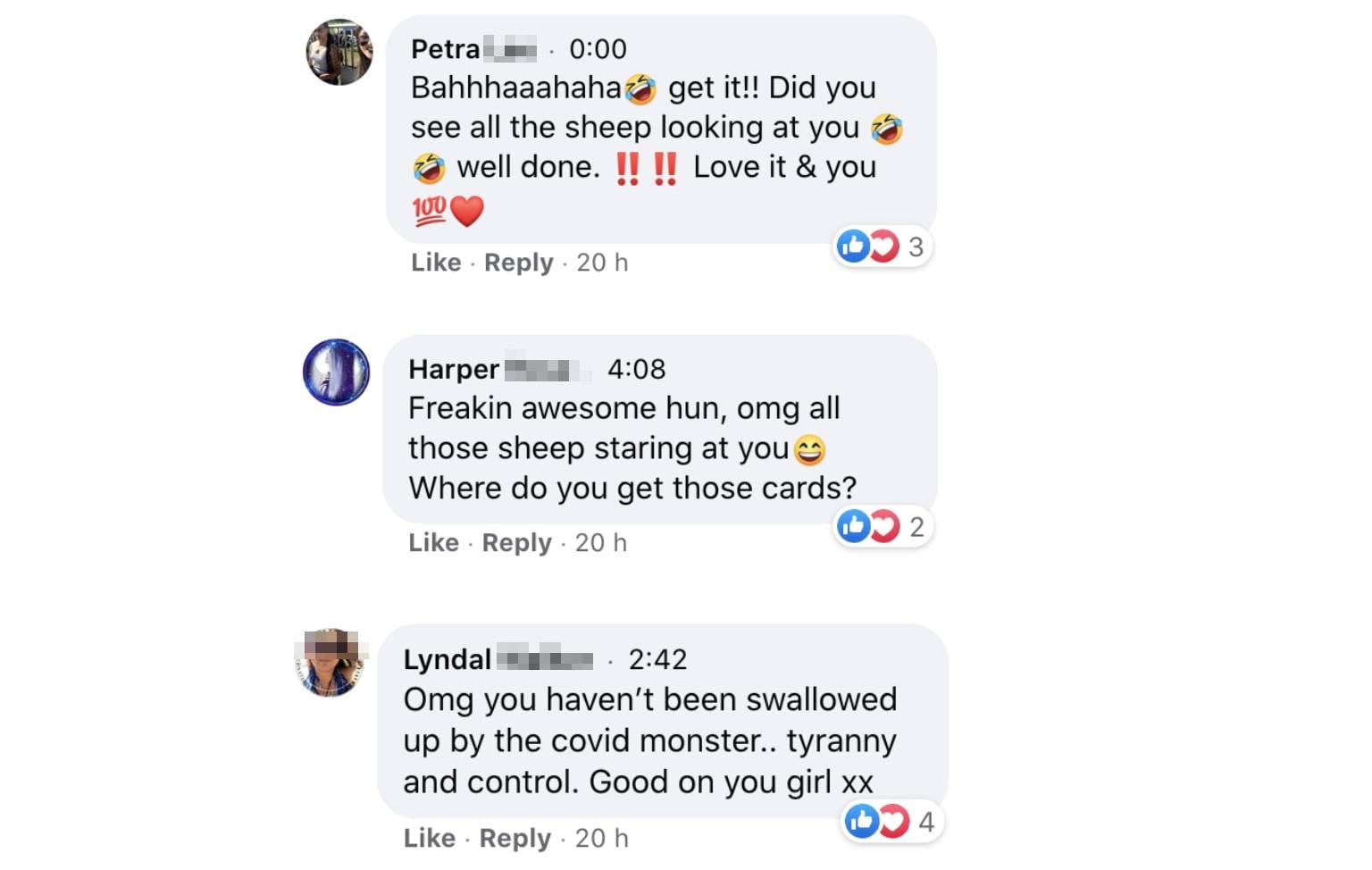This screenshot has height=870, width=1372.
Task: Open Harper's round profile avatar
Action: click(336, 372)
